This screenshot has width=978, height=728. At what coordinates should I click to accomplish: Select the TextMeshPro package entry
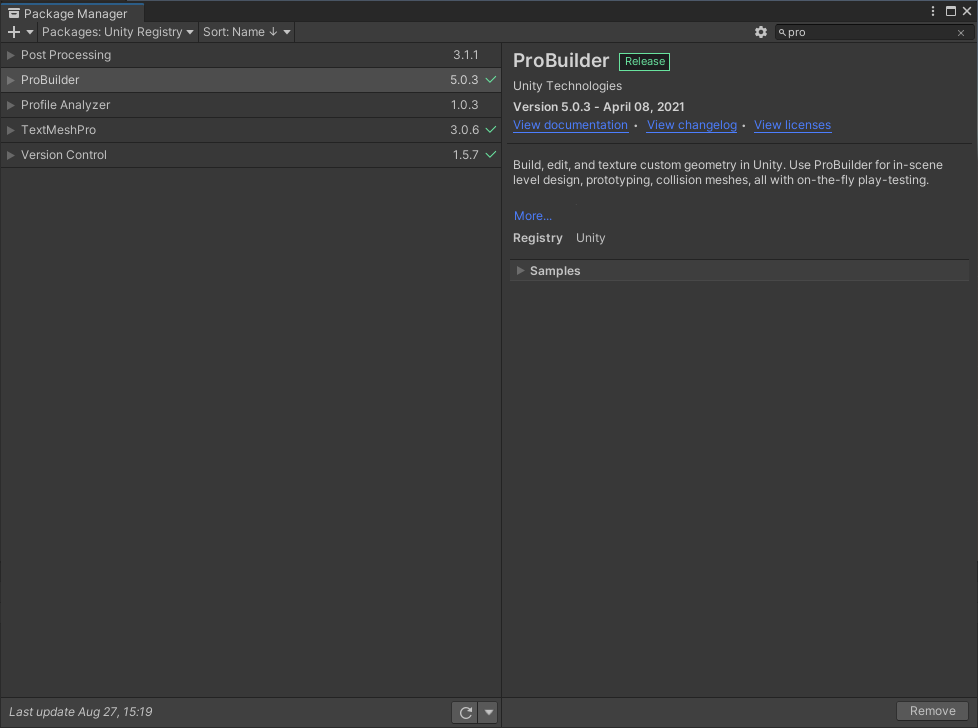coord(58,130)
